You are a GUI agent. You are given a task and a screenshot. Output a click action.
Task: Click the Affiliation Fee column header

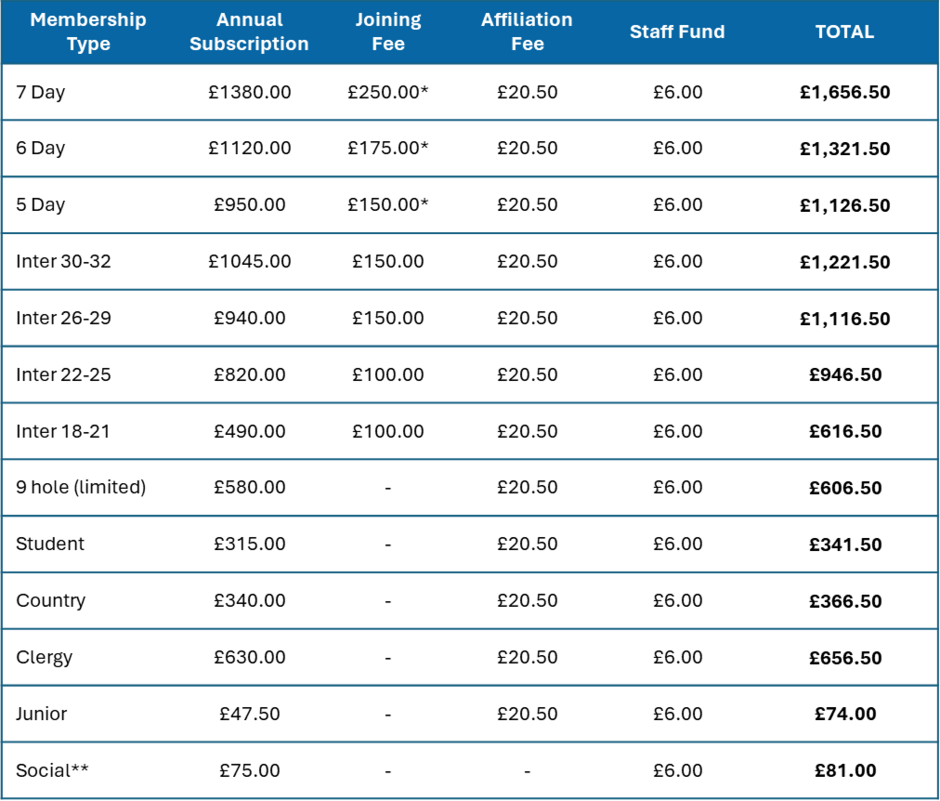527,32
